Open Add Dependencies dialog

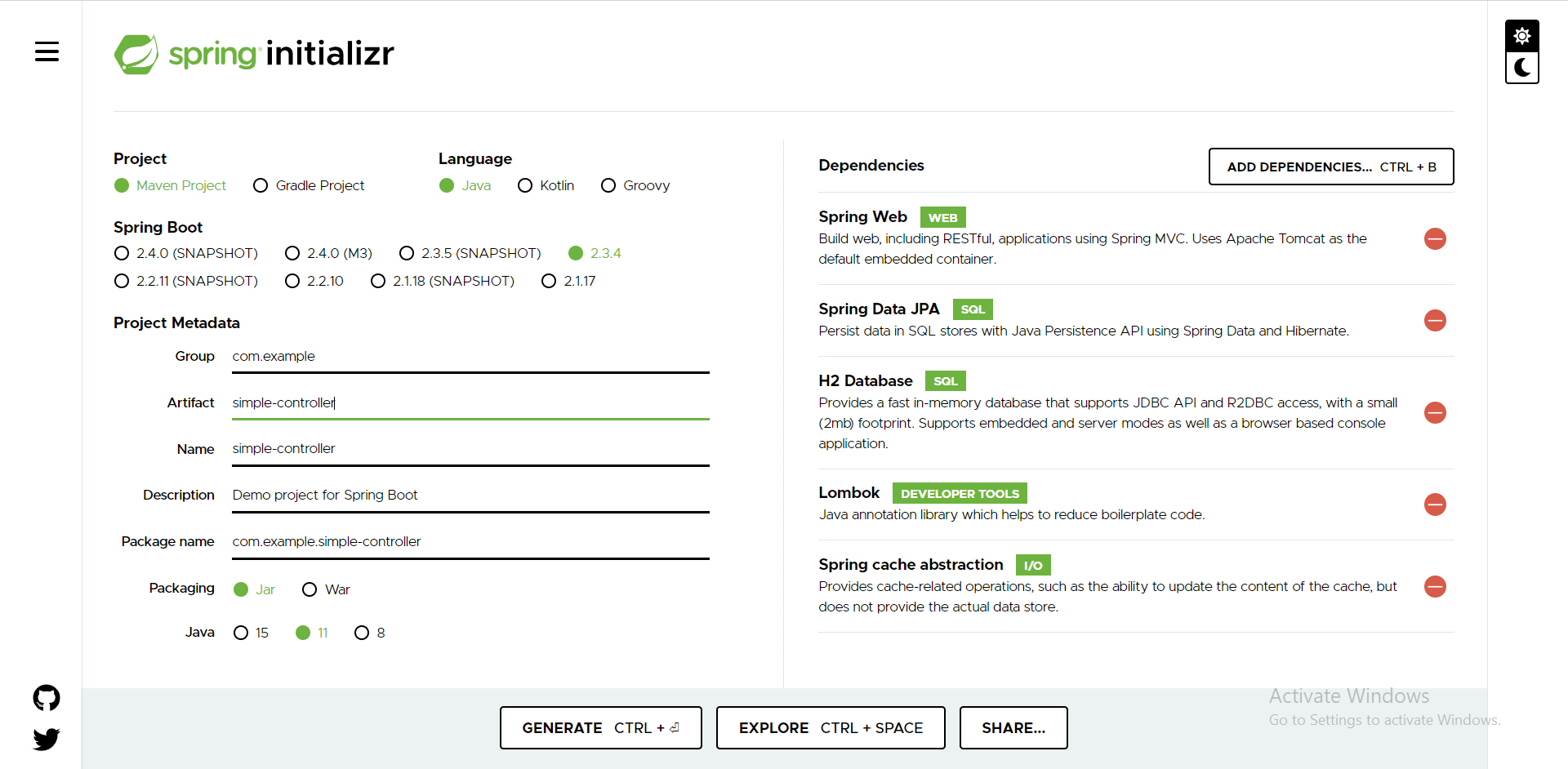(x=1331, y=167)
